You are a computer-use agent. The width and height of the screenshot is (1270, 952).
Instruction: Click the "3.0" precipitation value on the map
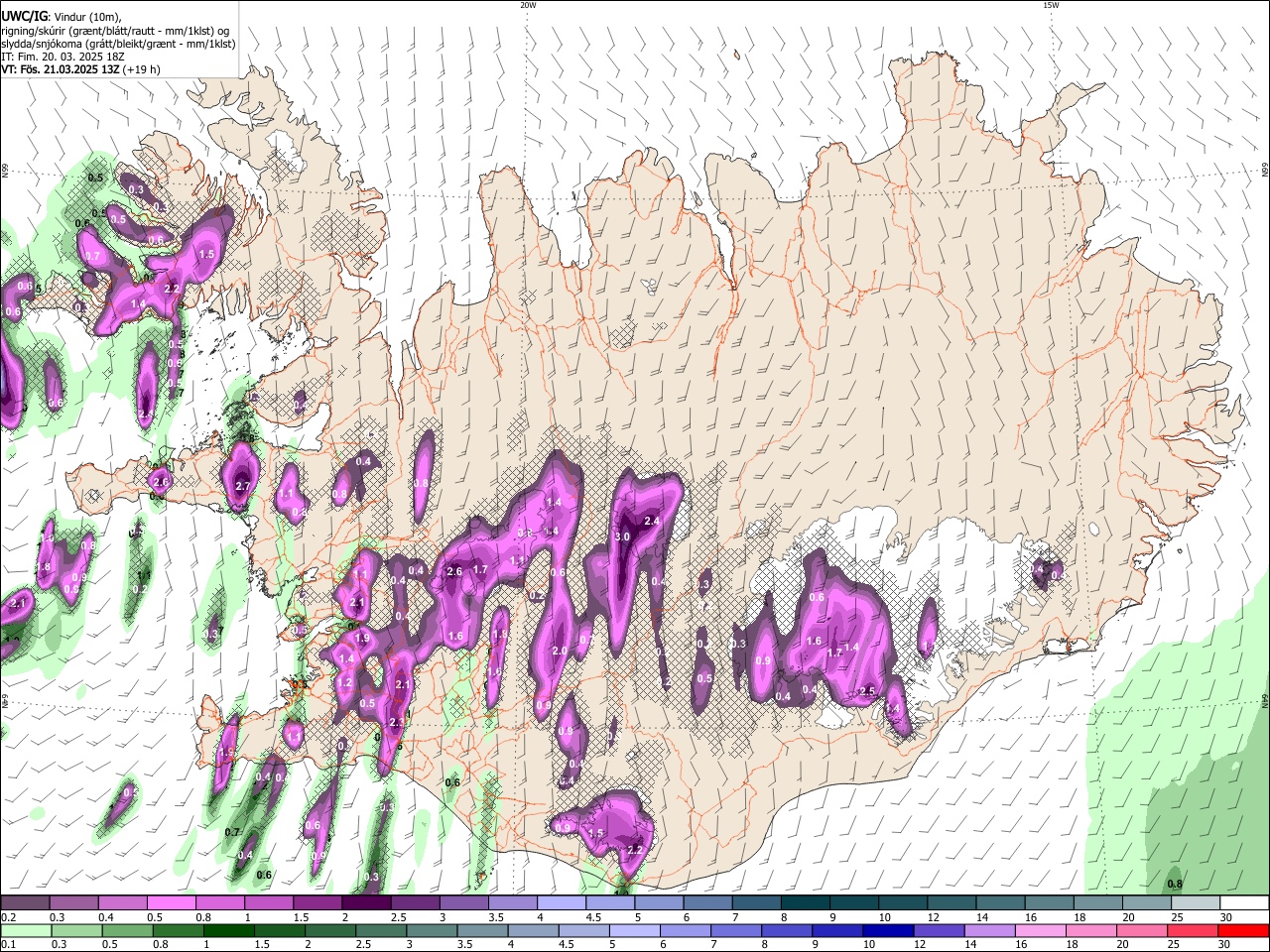622,536
